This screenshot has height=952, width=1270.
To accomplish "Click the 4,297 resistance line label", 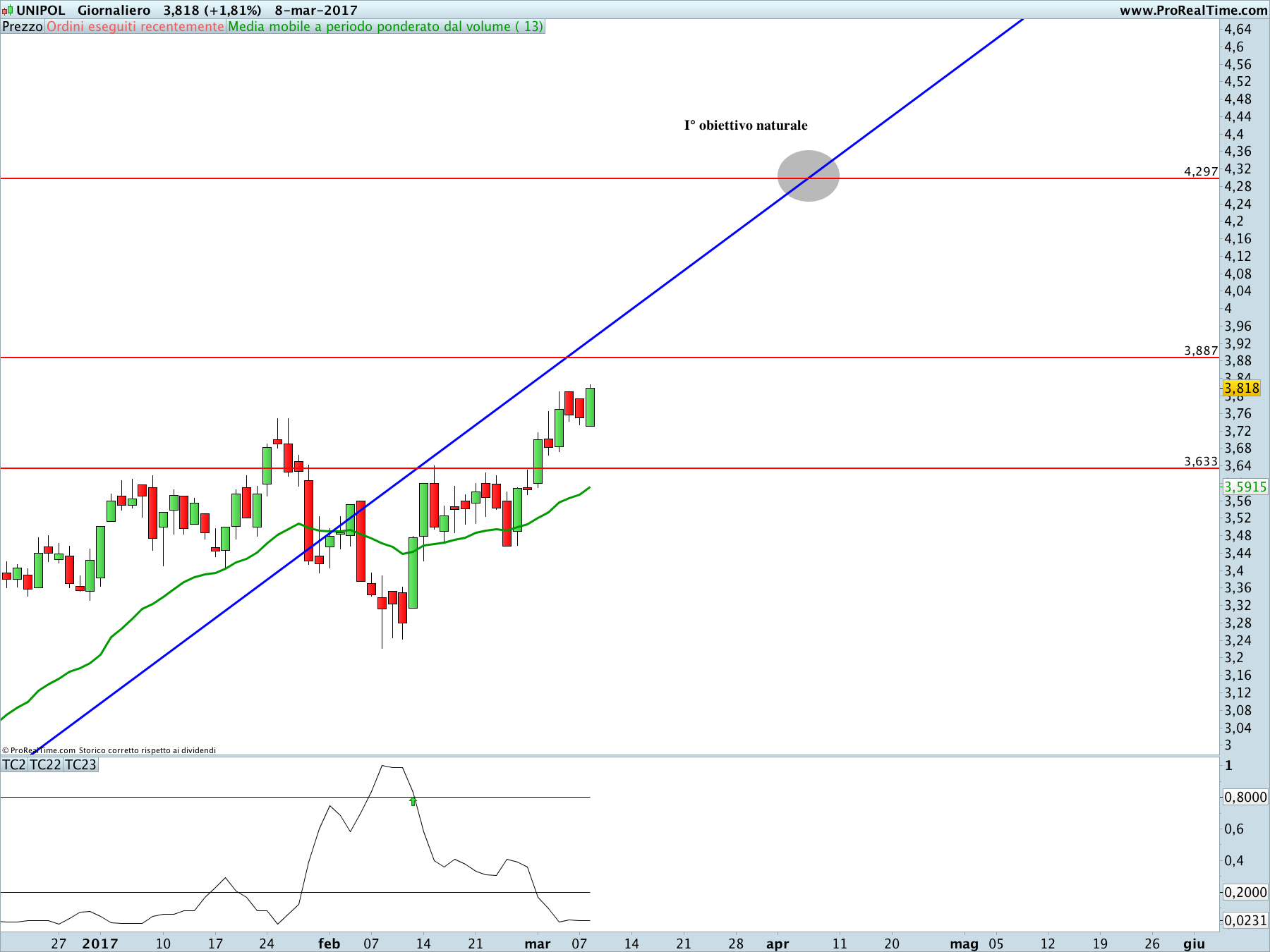I will pos(1201,171).
